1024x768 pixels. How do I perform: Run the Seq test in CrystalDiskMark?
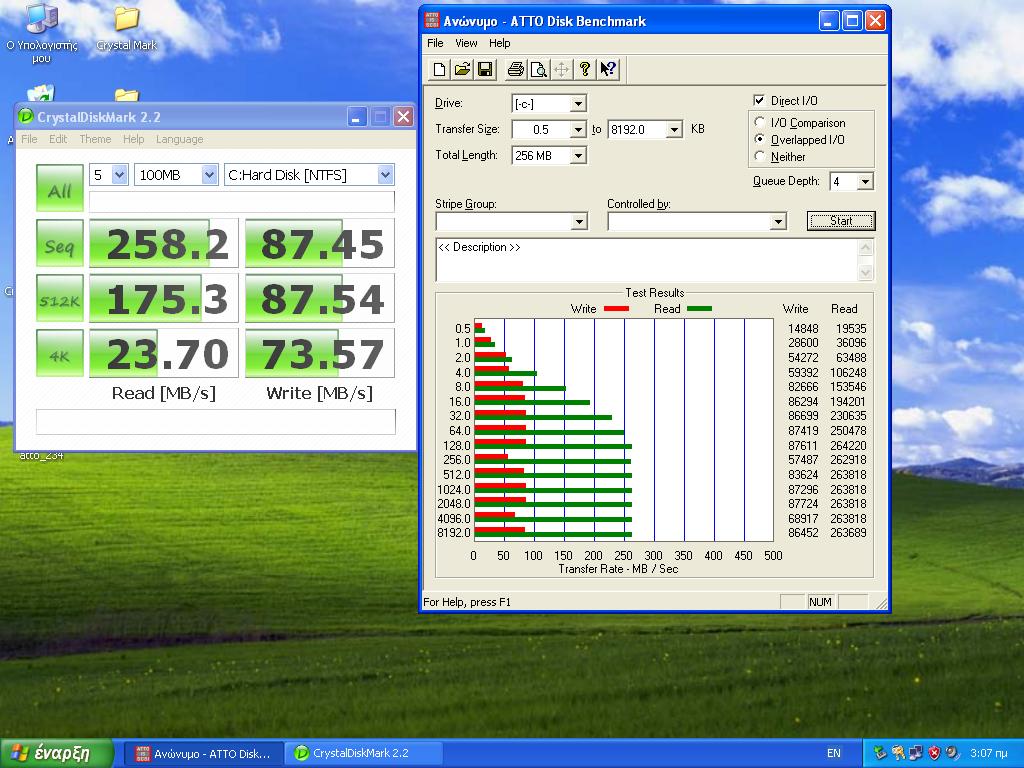click(59, 244)
